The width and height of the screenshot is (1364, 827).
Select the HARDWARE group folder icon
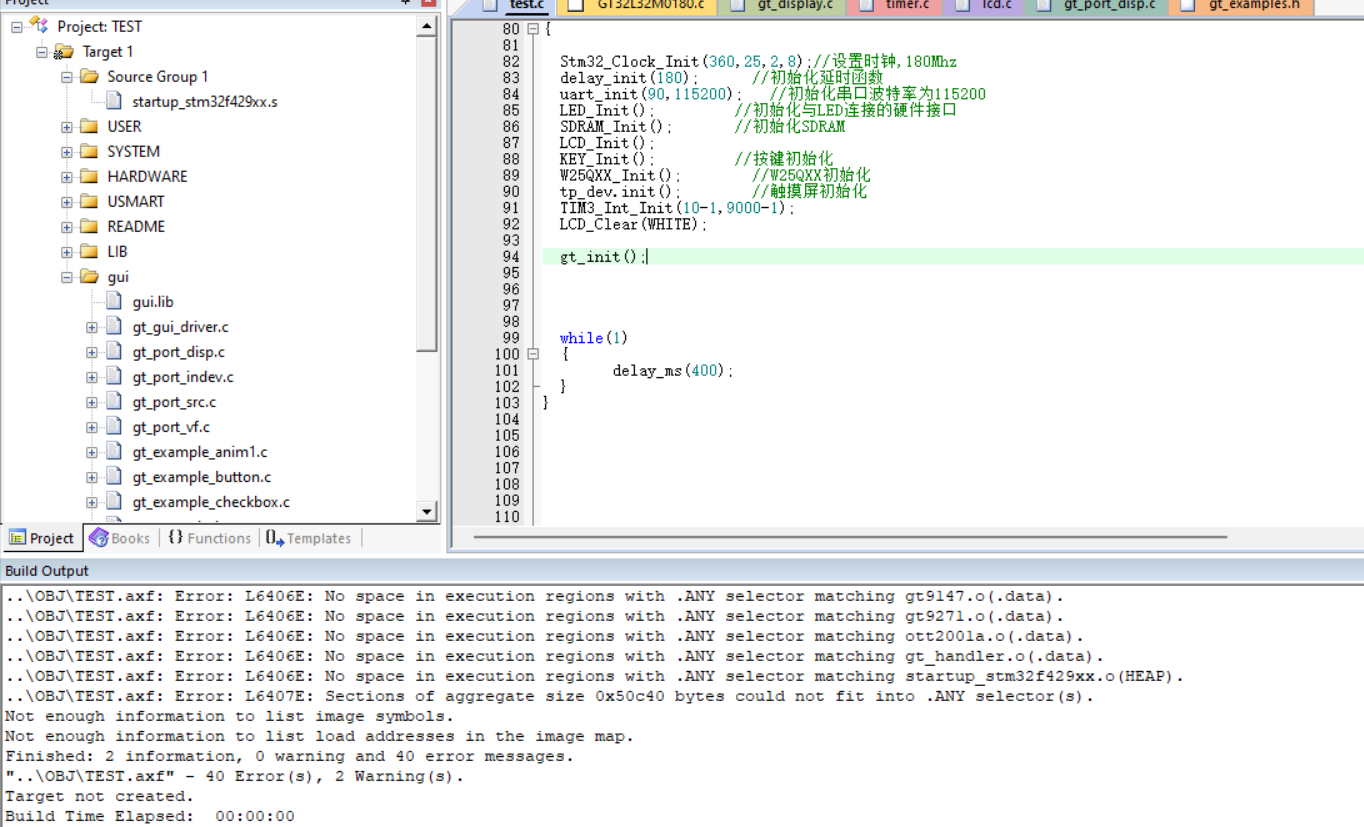click(89, 176)
